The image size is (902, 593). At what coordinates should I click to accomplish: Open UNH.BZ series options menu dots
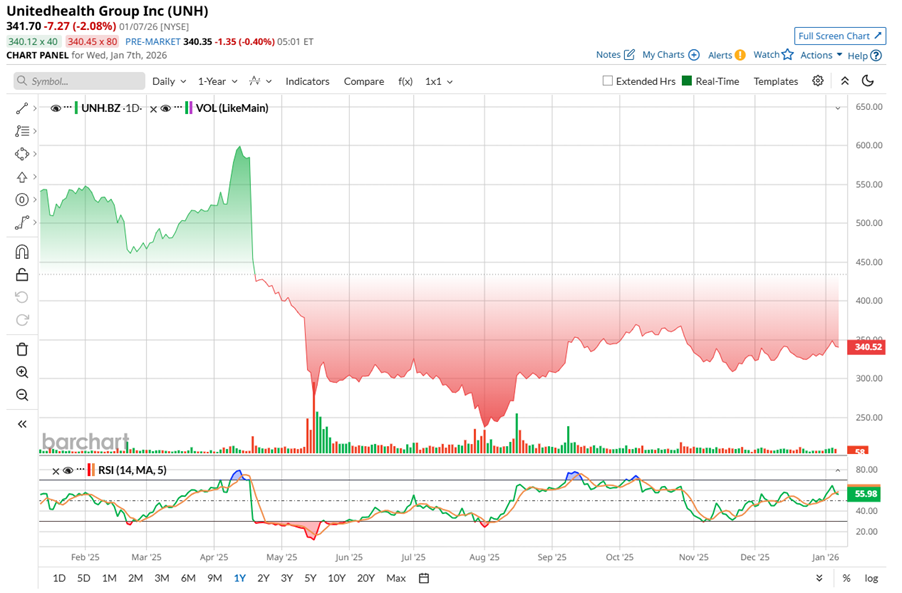click(x=68, y=107)
